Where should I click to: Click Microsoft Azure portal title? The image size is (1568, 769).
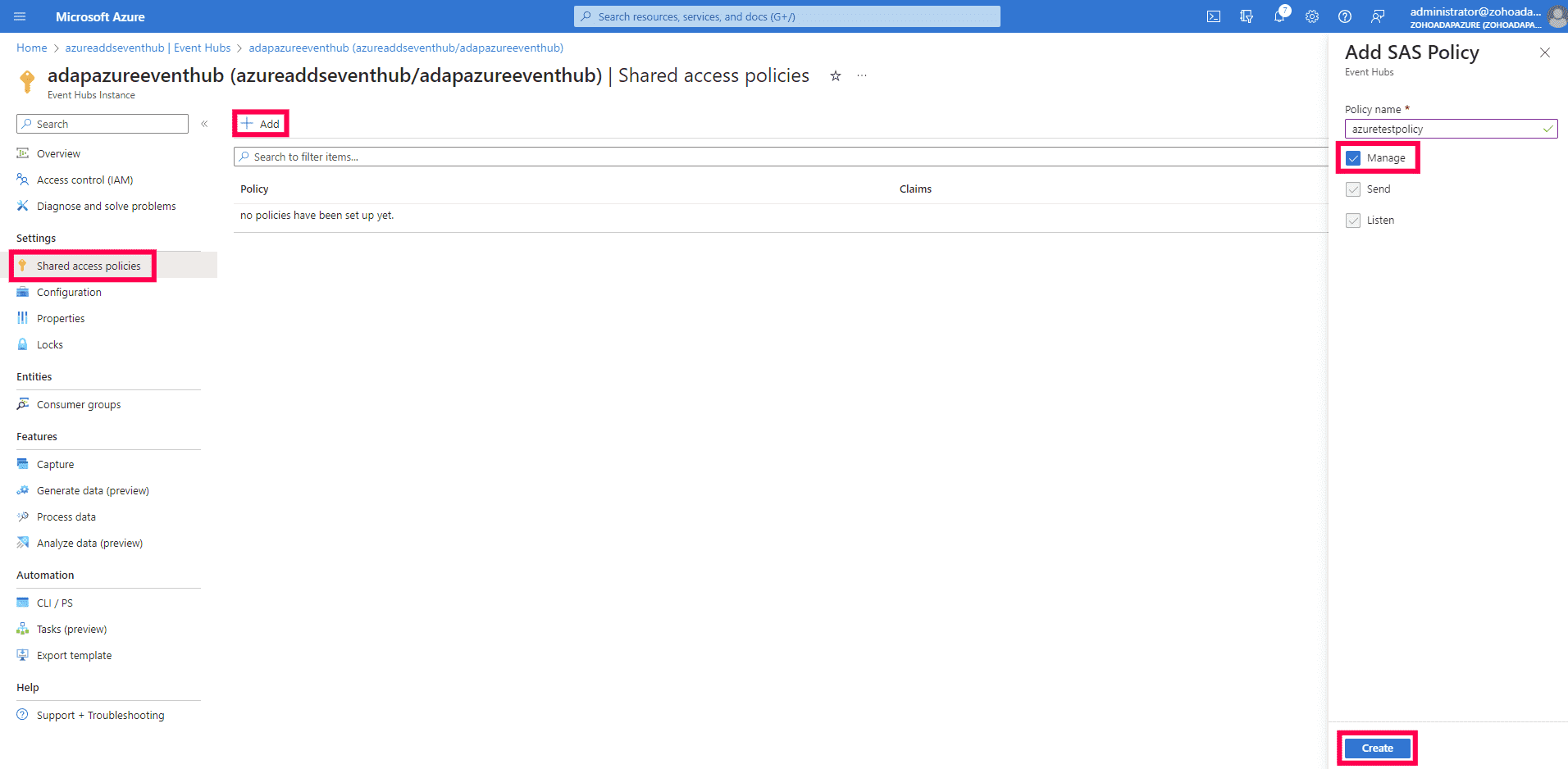[x=100, y=16]
